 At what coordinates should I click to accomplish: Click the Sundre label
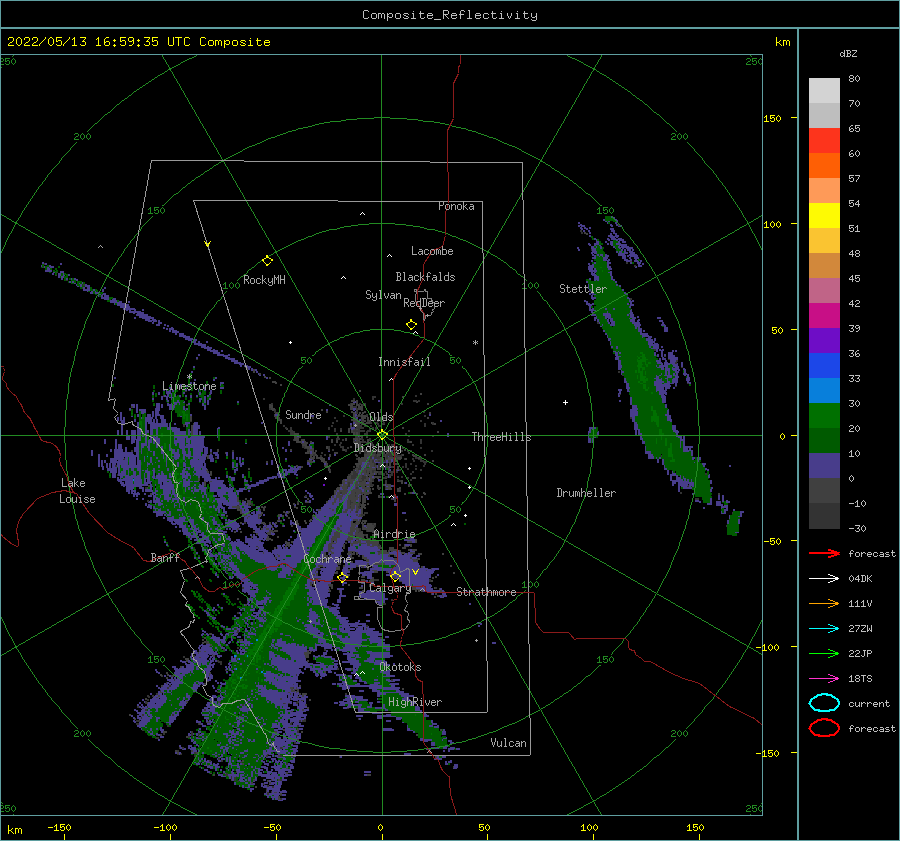click(303, 414)
